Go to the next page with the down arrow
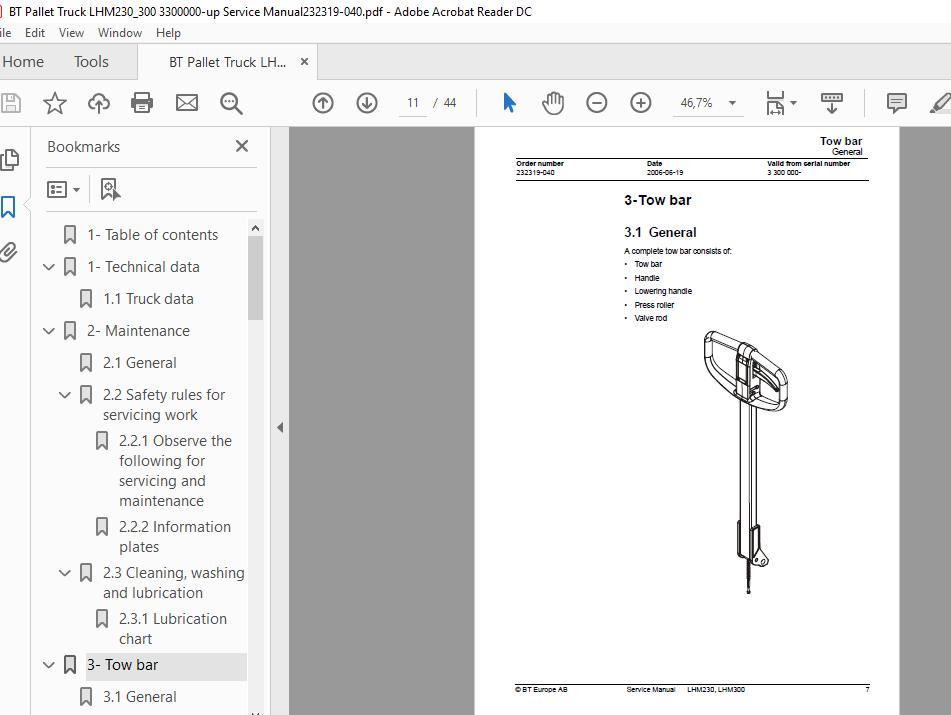 pyautogui.click(x=367, y=103)
